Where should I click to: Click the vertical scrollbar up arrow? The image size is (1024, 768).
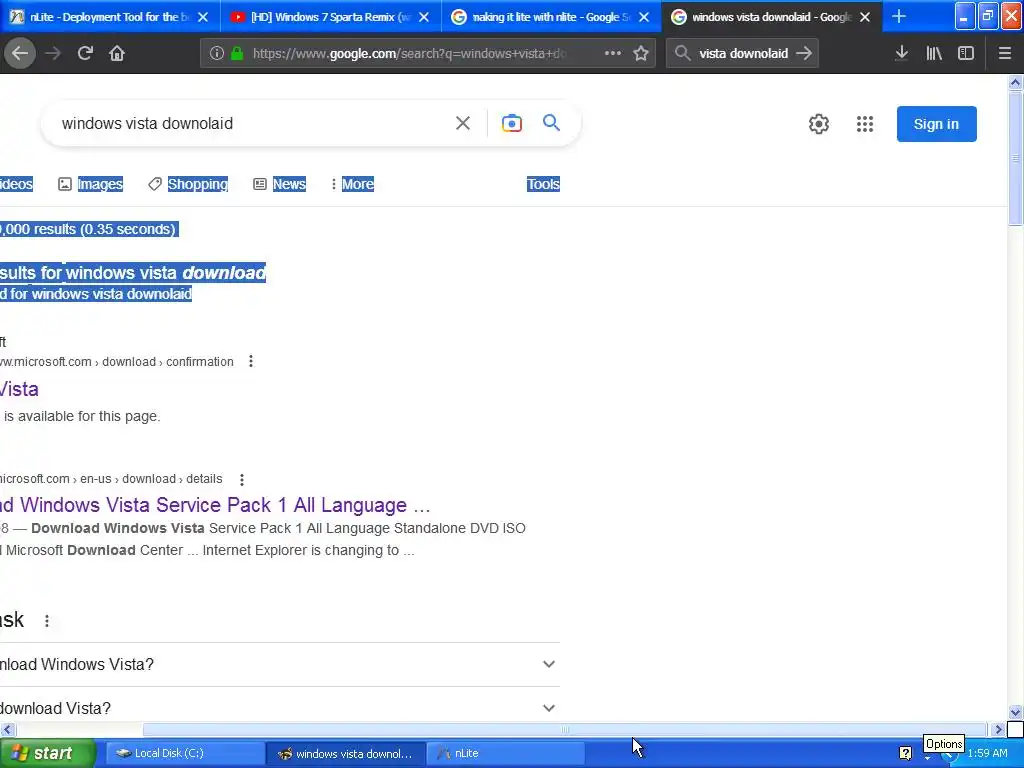click(x=1015, y=82)
